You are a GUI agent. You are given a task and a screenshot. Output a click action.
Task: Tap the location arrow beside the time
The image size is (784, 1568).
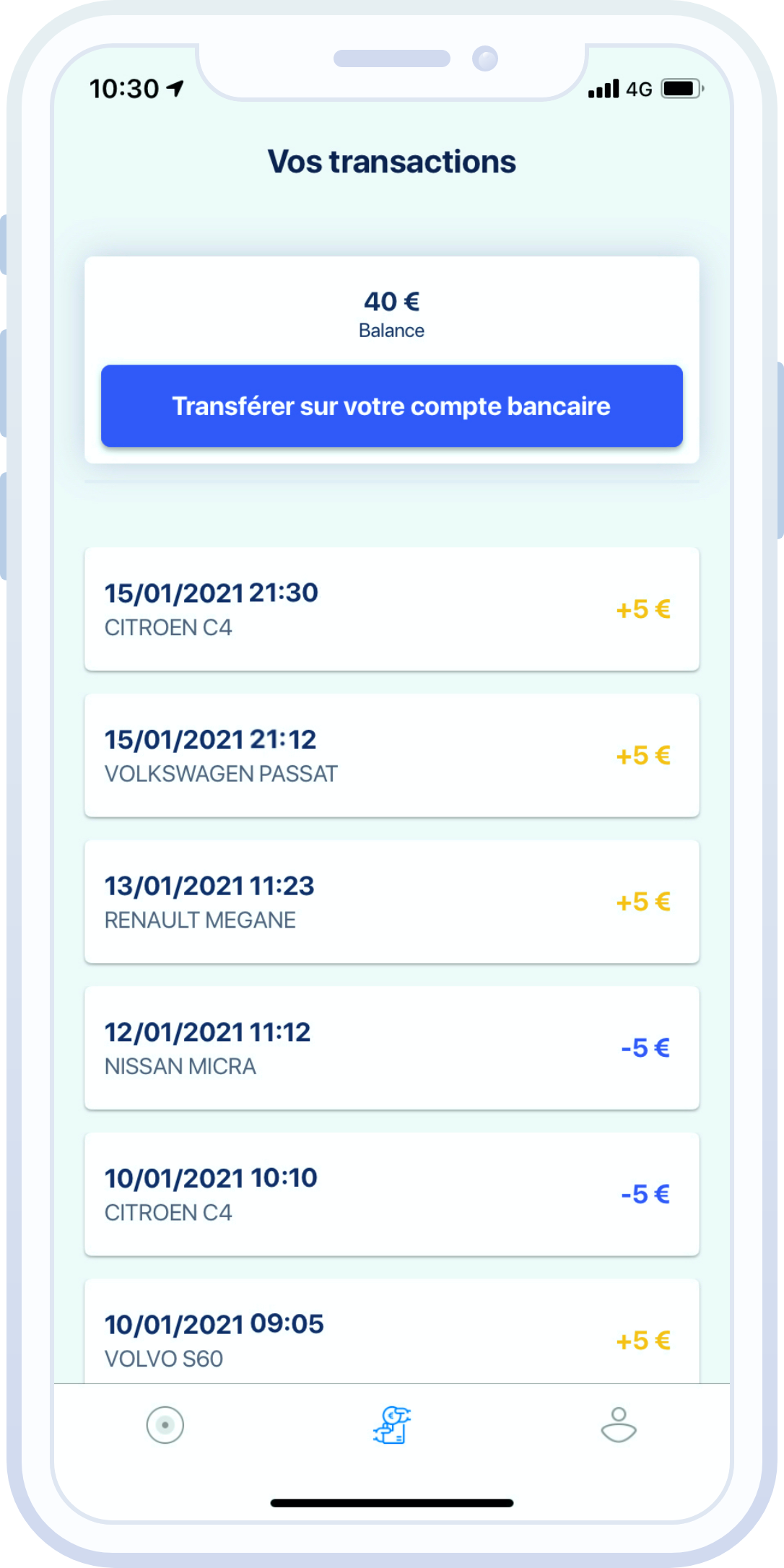(175, 89)
